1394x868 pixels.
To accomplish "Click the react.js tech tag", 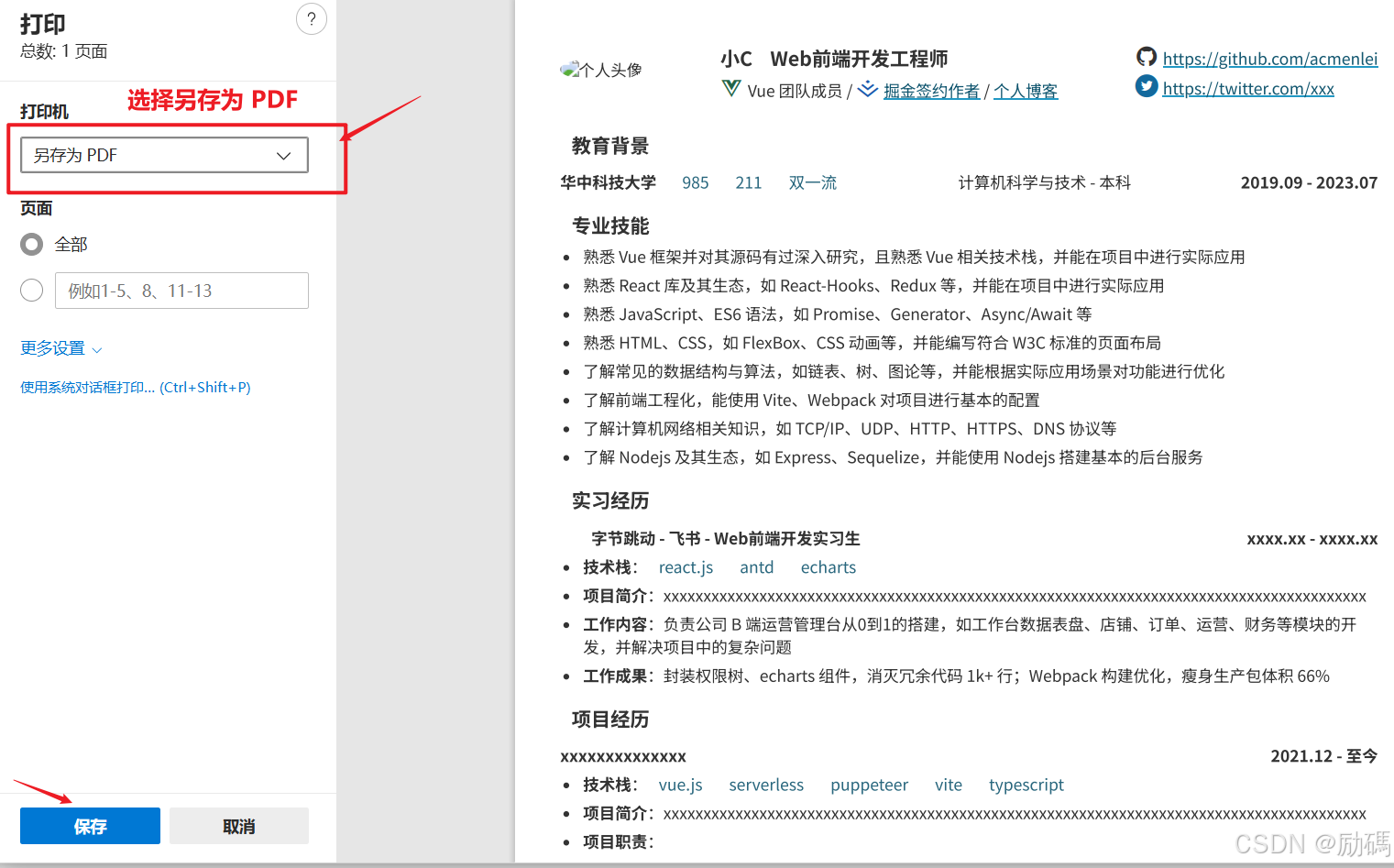I will click(x=686, y=567).
